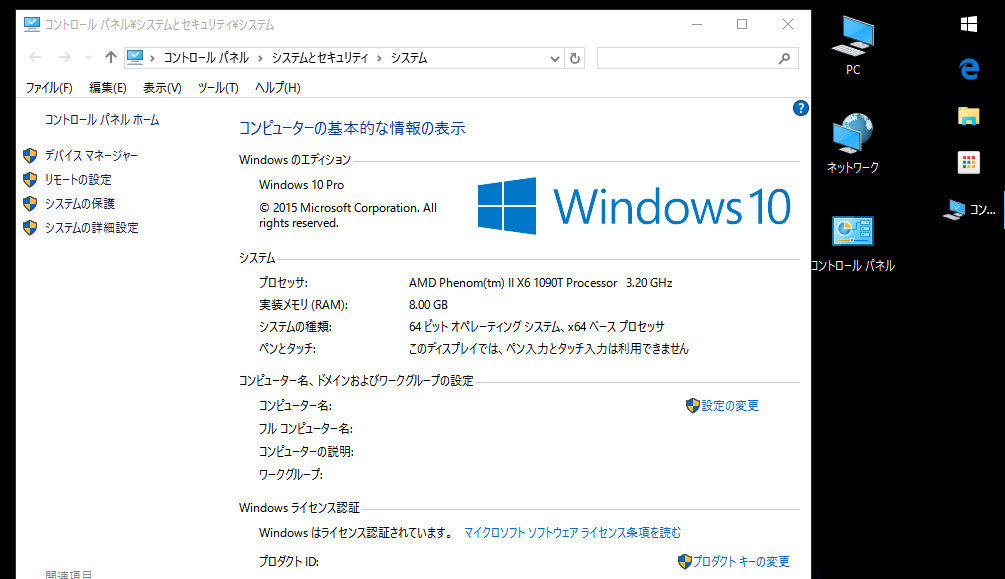Open File Explorer from taskbar

[969, 116]
